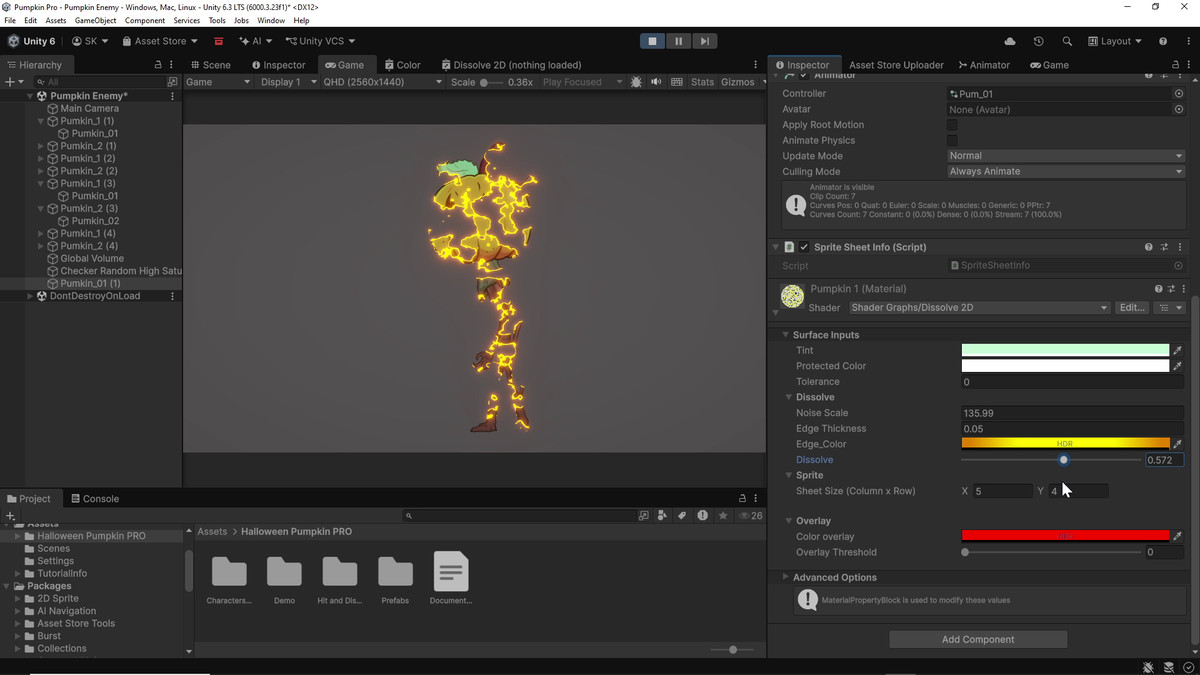Open the GameObject menu
Image resolution: width=1200 pixels, height=675 pixels.
(95, 20)
